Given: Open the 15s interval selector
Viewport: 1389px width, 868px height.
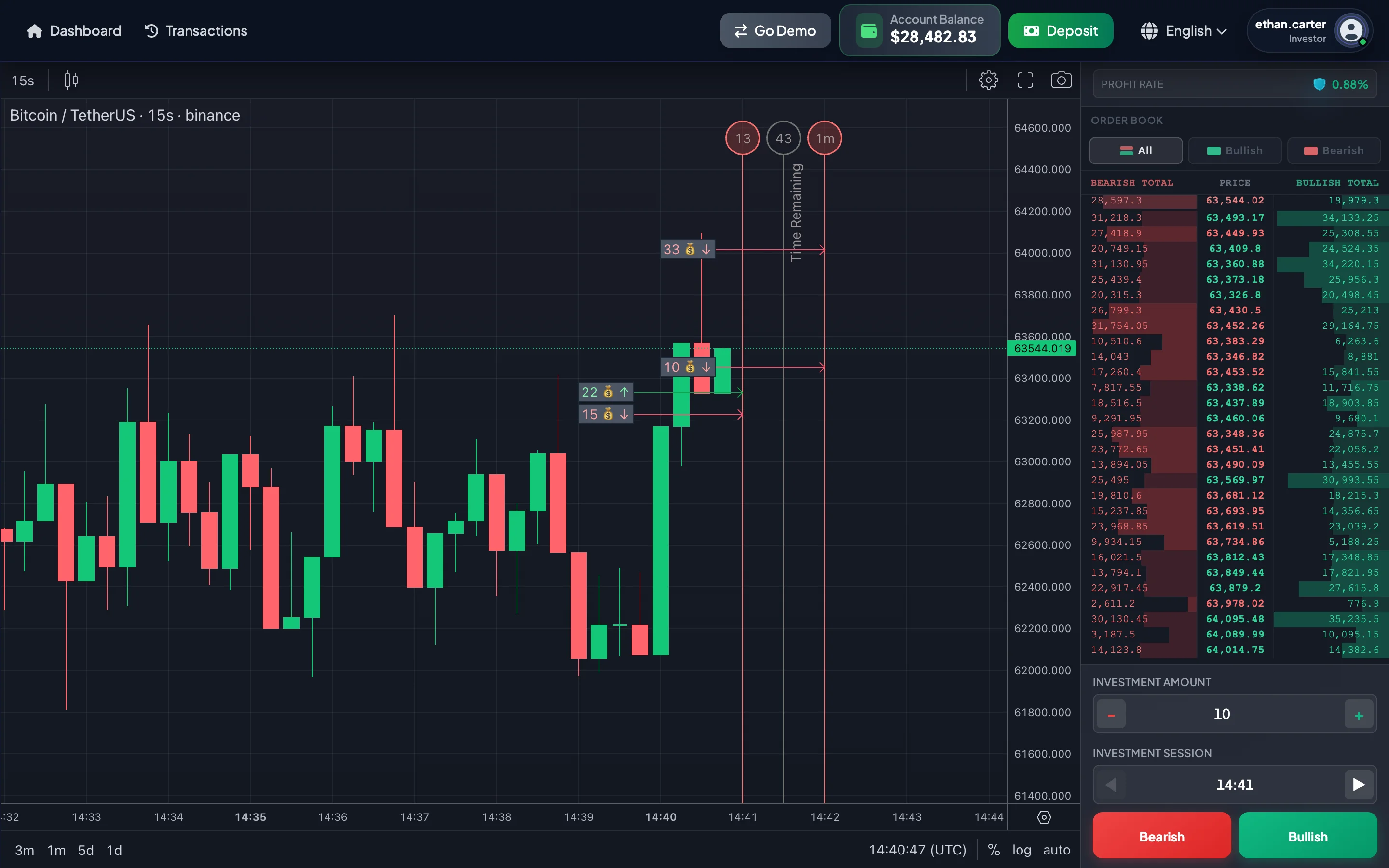Looking at the screenshot, I should [23, 81].
